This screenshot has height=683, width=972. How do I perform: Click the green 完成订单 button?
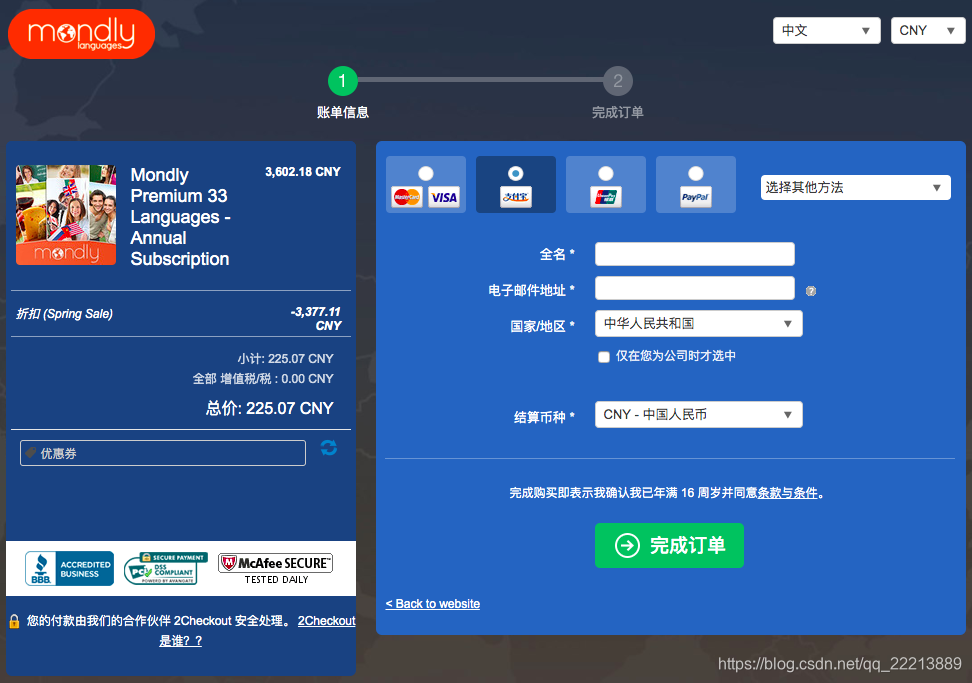click(669, 545)
